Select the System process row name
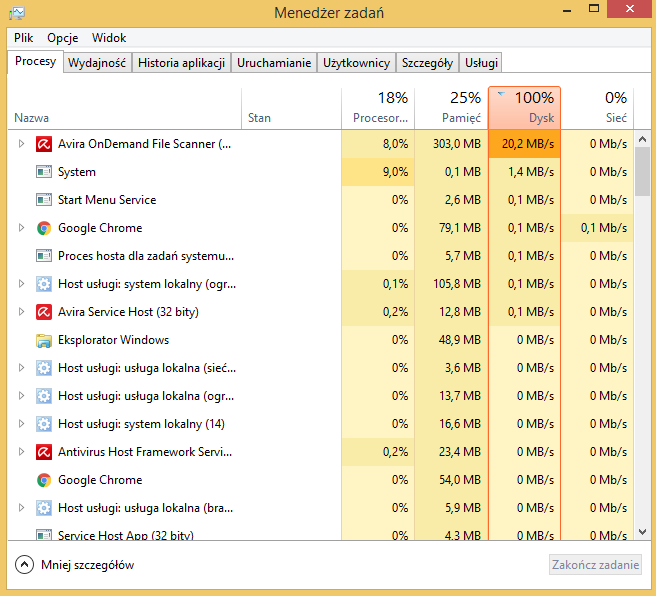The image size is (656, 596). point(77,172)
